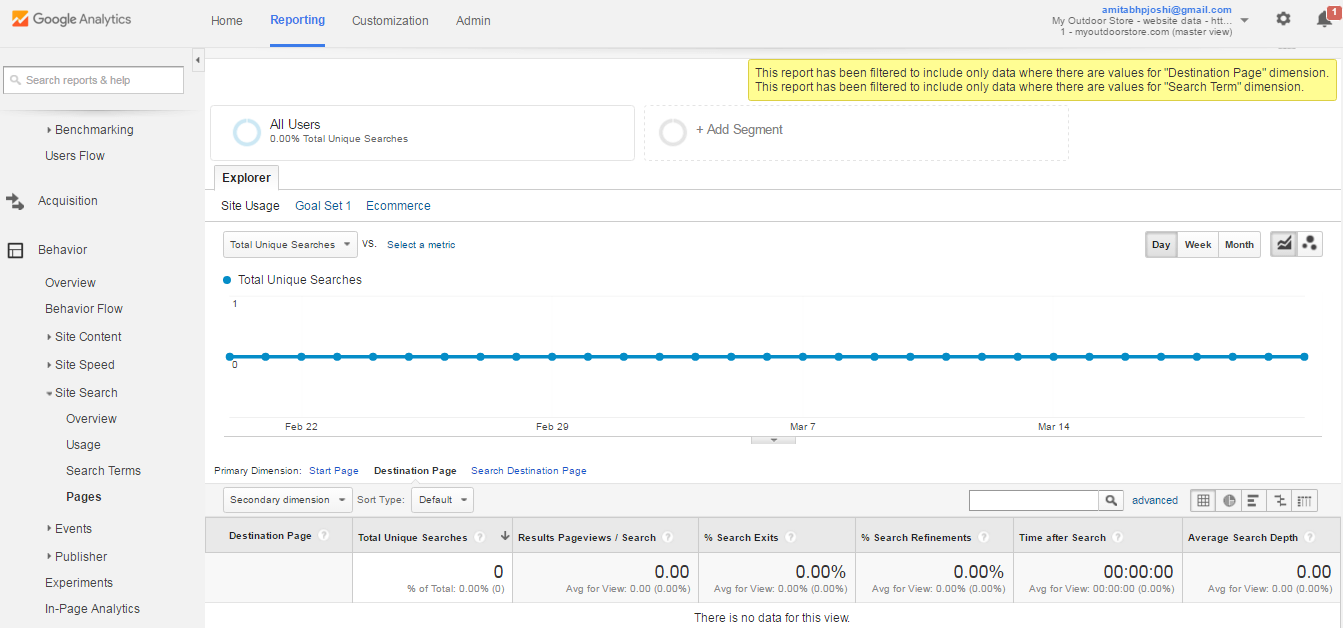Expand the Sort Type Default dropdown
Viewport: 1343px width, 628px height.
pos(442,500)
